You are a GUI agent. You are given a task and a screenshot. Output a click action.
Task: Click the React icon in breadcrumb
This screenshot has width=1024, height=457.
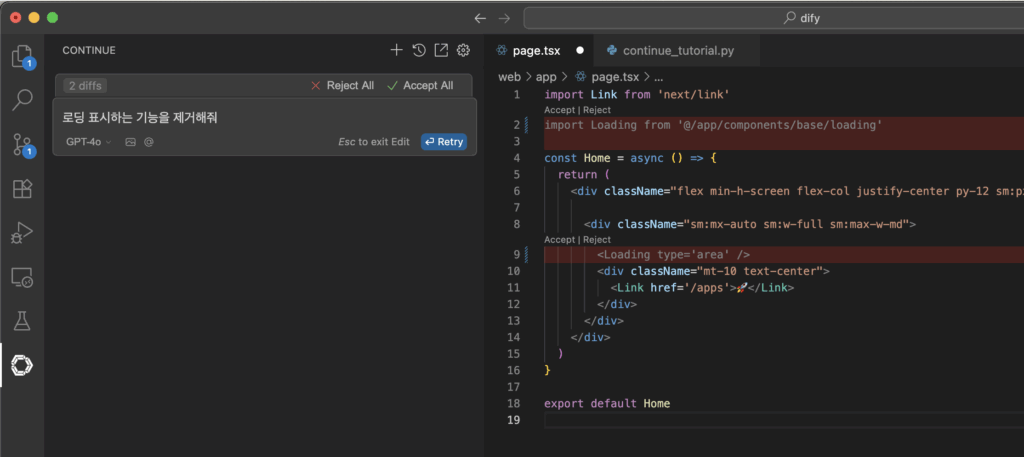(581, 77)
